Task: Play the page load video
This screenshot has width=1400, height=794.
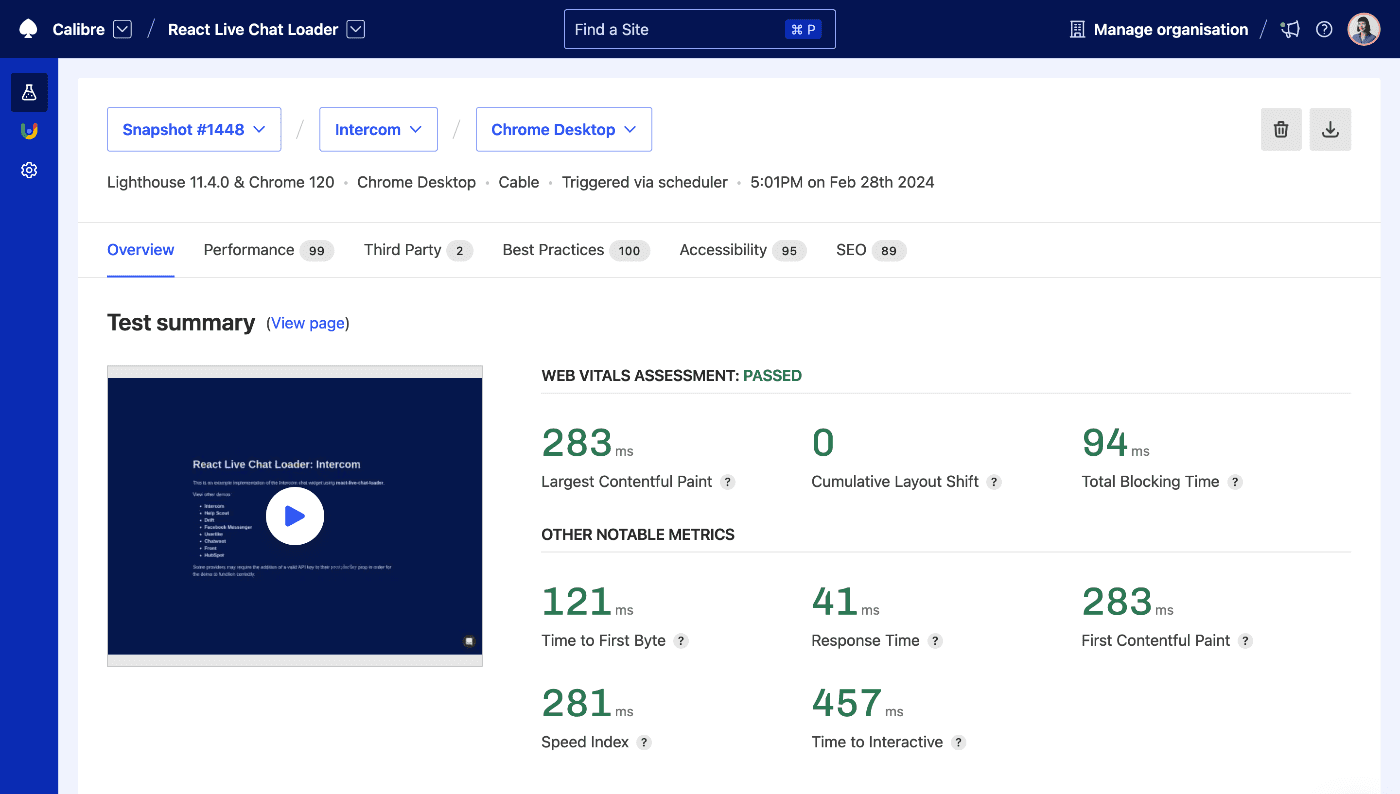Action: [x=295, y=516]
